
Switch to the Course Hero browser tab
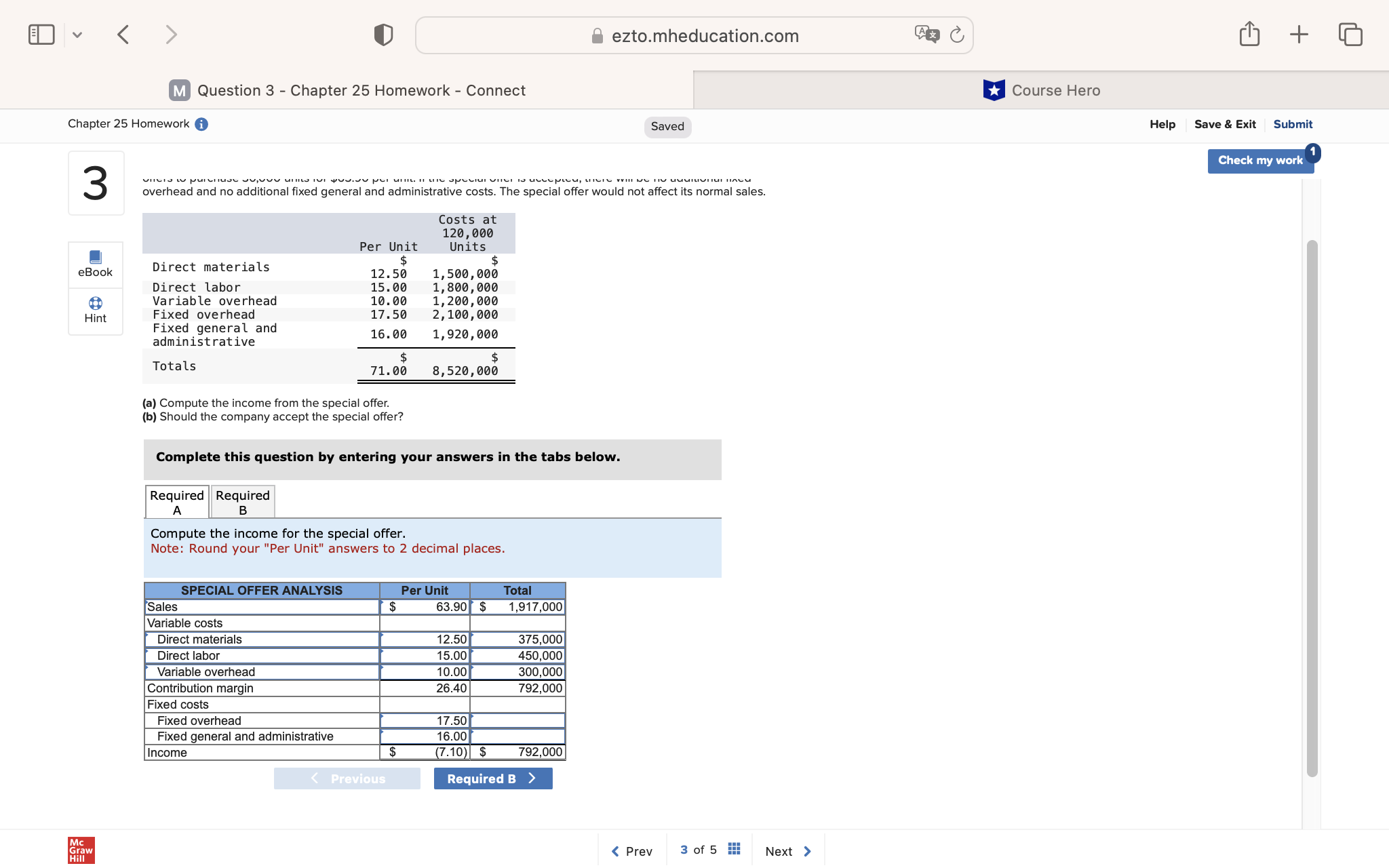coord(1041,90)
